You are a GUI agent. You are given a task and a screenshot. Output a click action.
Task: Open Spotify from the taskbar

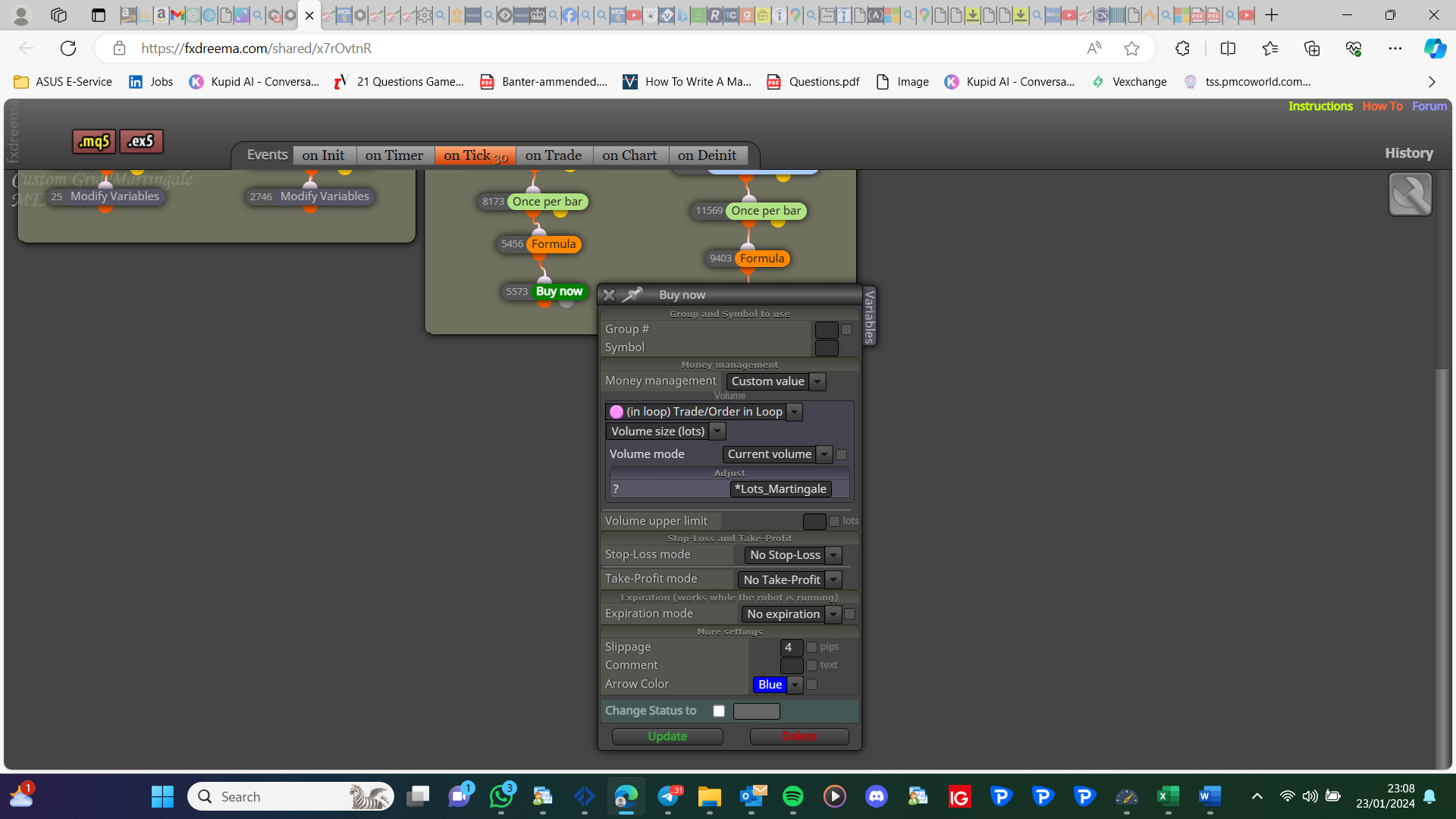792,796
